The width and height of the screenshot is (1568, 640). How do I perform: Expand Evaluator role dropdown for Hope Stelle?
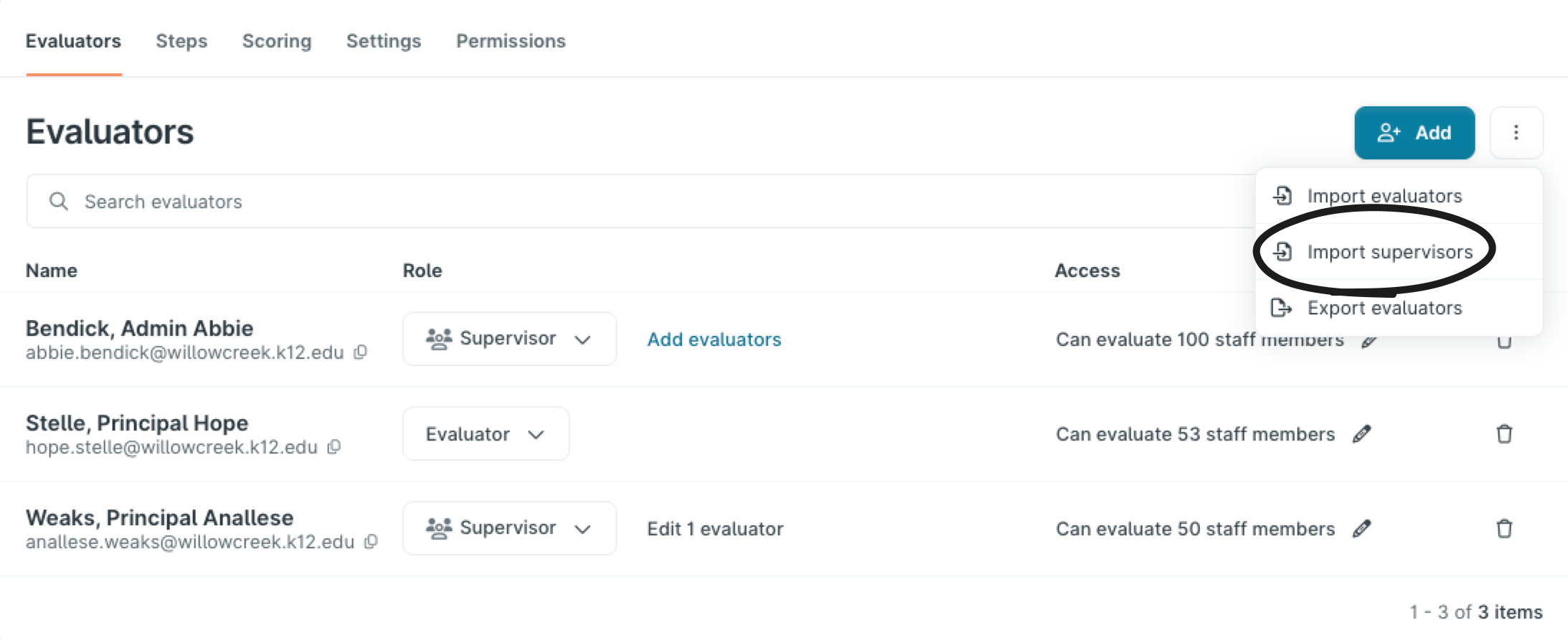point(486,434)
